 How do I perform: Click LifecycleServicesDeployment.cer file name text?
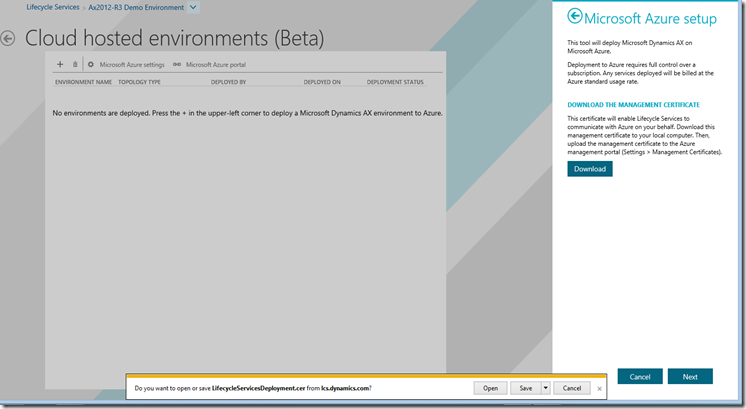click(x=258, y=388)
